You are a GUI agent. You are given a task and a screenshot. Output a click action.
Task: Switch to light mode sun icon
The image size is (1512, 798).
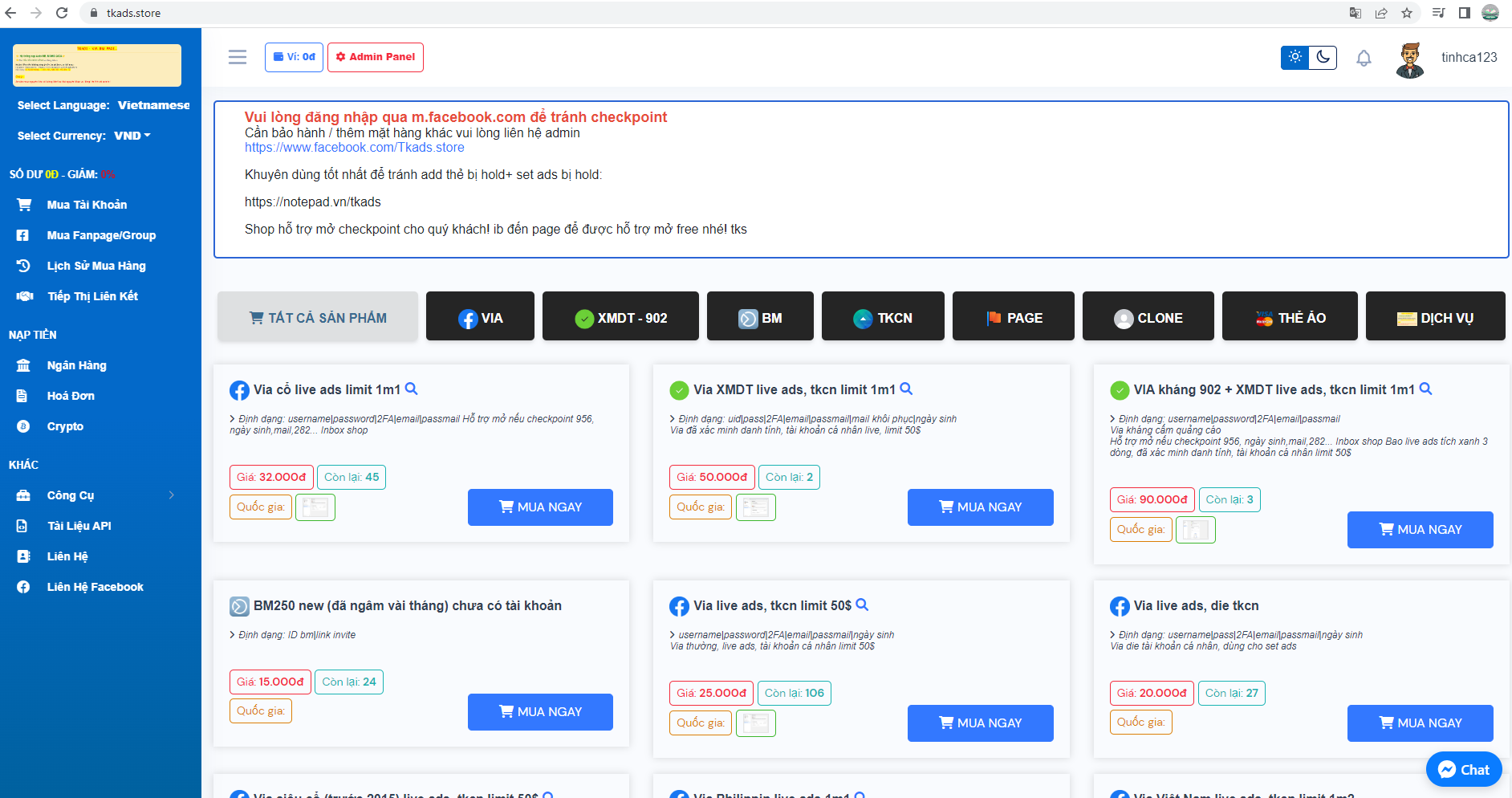coord(1295,57)
